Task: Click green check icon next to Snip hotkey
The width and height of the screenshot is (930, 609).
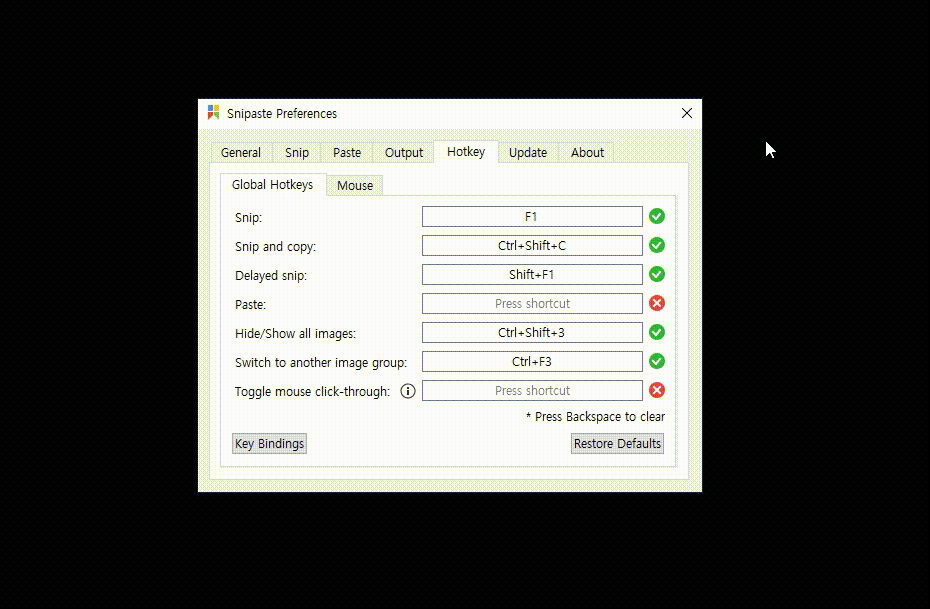Action: click(x=657, y=216)
